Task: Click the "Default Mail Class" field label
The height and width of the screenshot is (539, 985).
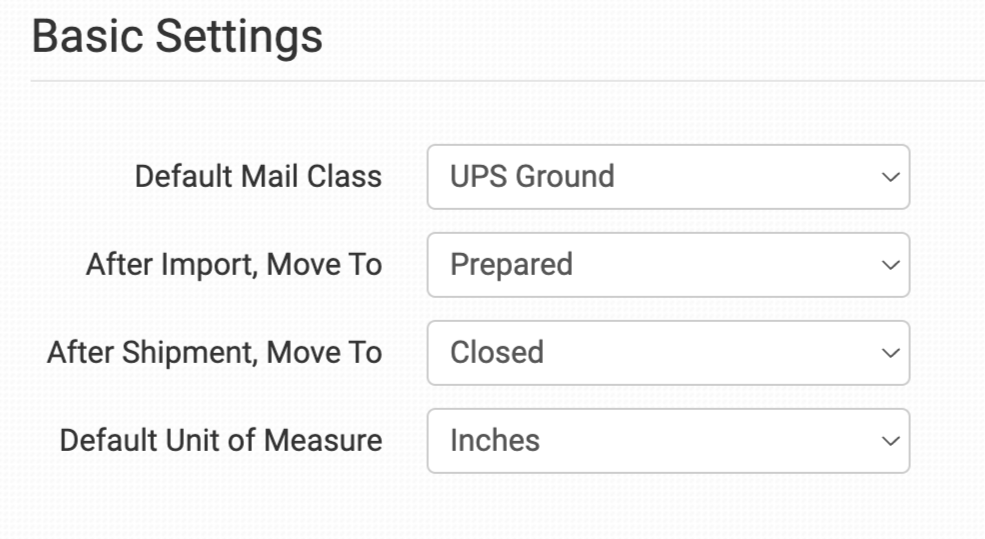Action: tap(258, 177)
